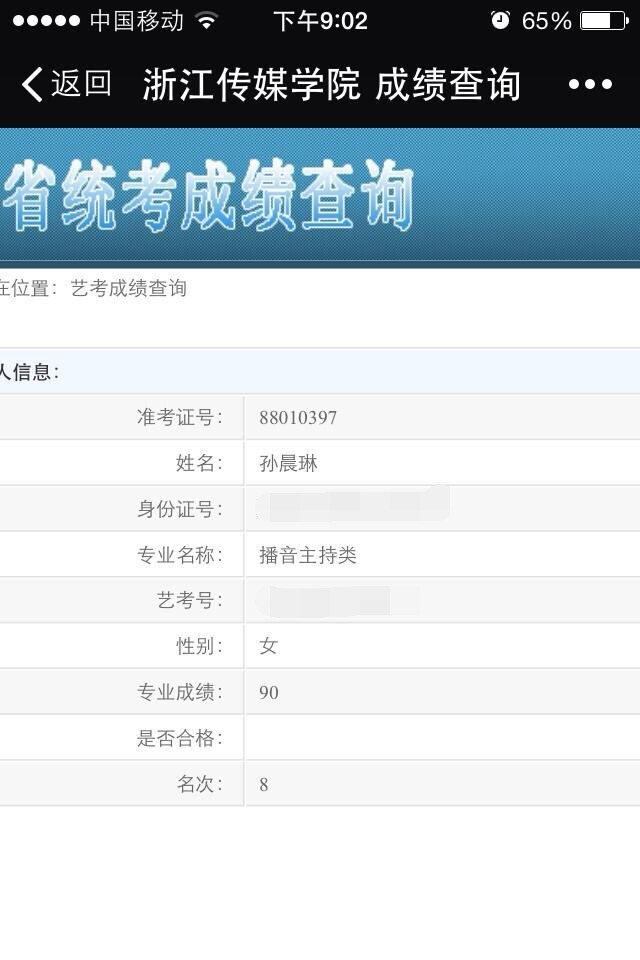This screenshot has height=960, width=640.
Task: Tap the alarm clock status icon
Action: point(500,21)
